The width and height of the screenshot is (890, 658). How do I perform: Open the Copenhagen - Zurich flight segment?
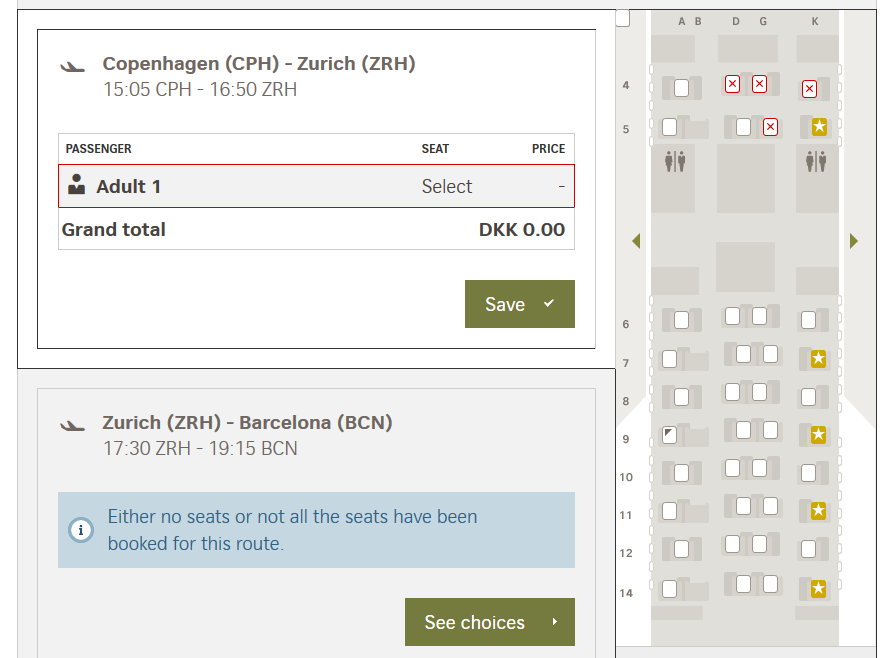tap(259, 64)
